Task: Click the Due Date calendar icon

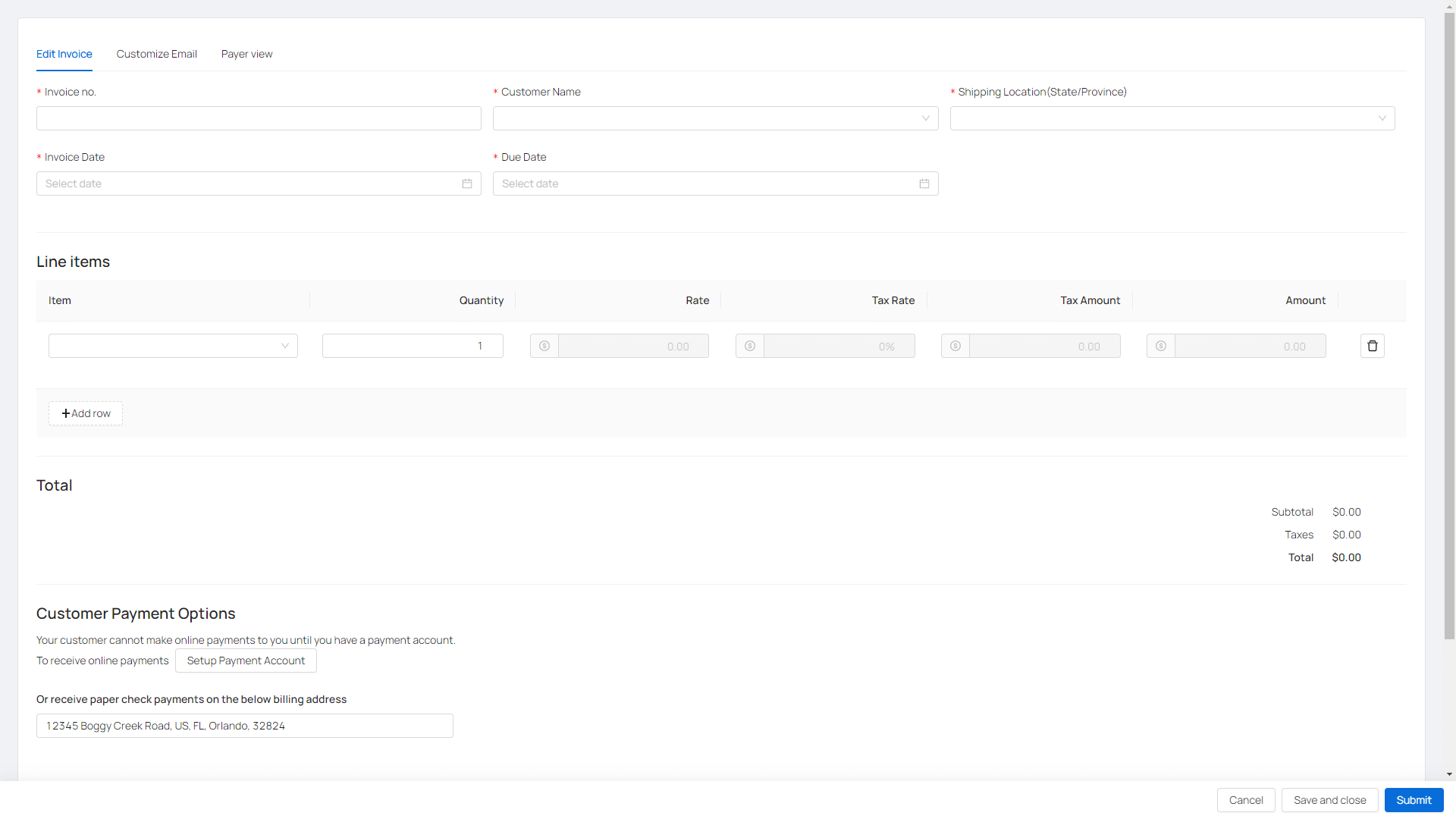Action: 924,184
